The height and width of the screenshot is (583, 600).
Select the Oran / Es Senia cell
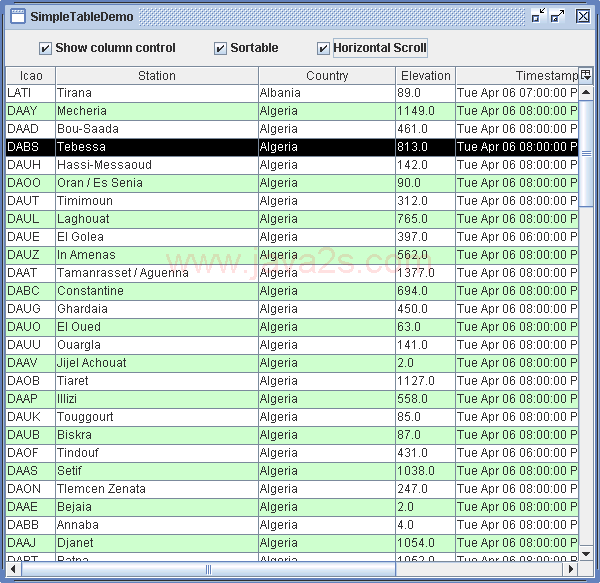tap(157, 183)
